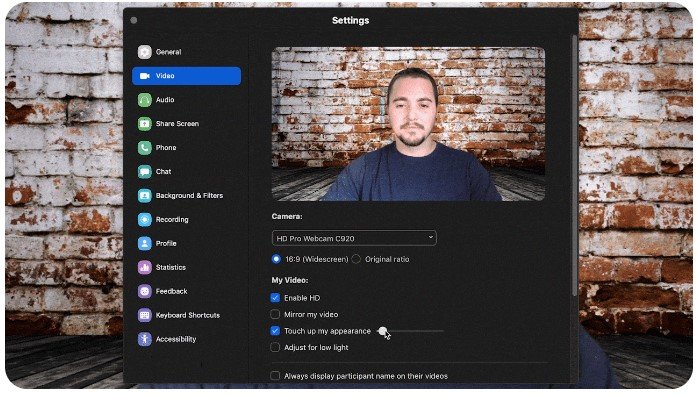
Task: Close the Settings window
Action: click(x=134, y=20)
